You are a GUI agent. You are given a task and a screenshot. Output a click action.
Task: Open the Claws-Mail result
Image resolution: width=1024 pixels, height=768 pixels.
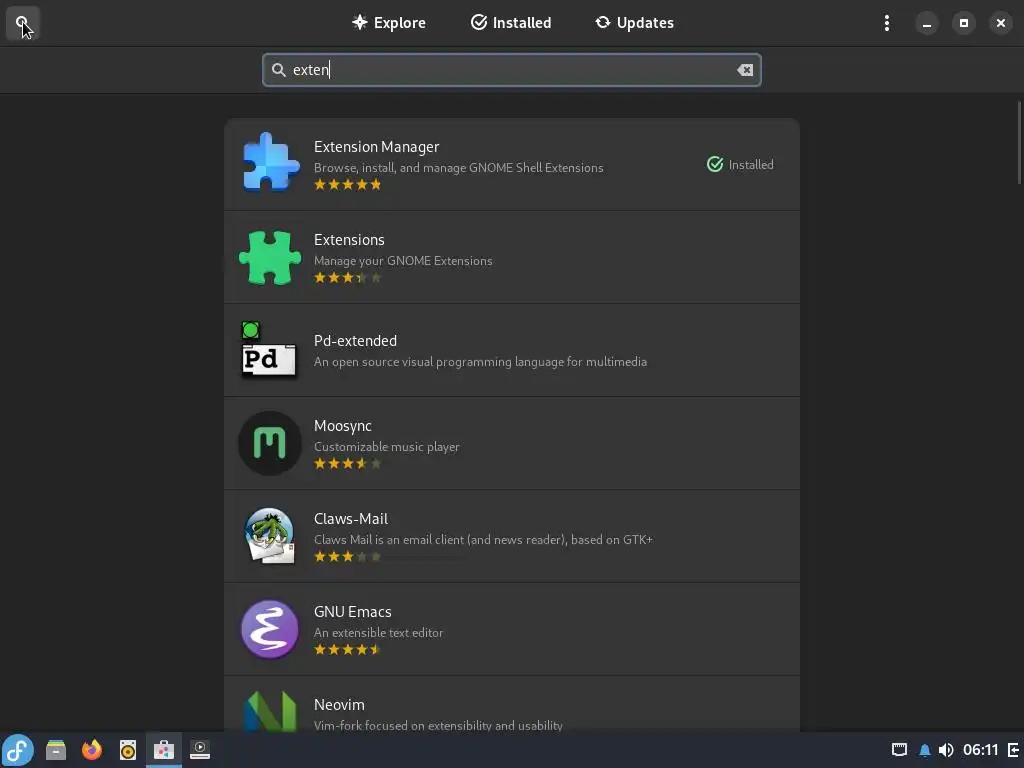pyautogui.click(x=511, y=536)
